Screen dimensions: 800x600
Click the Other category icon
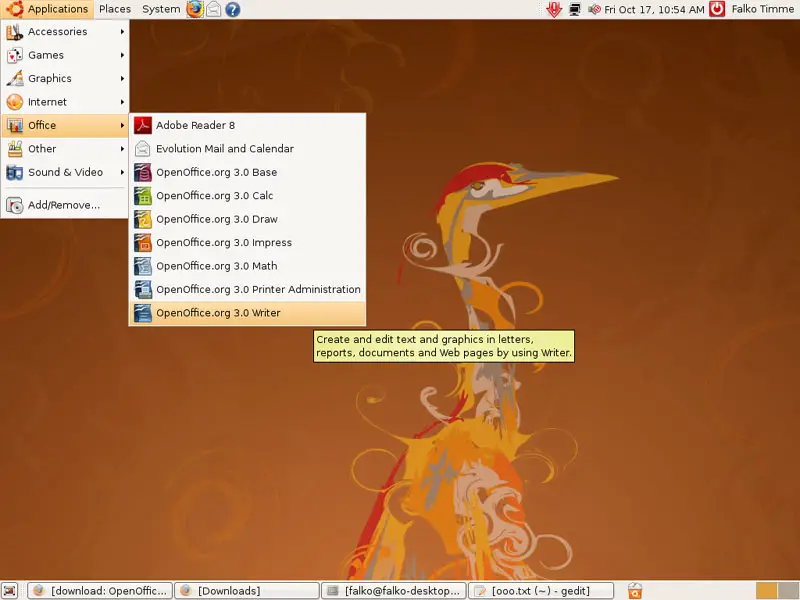click(x=15, y=149)
